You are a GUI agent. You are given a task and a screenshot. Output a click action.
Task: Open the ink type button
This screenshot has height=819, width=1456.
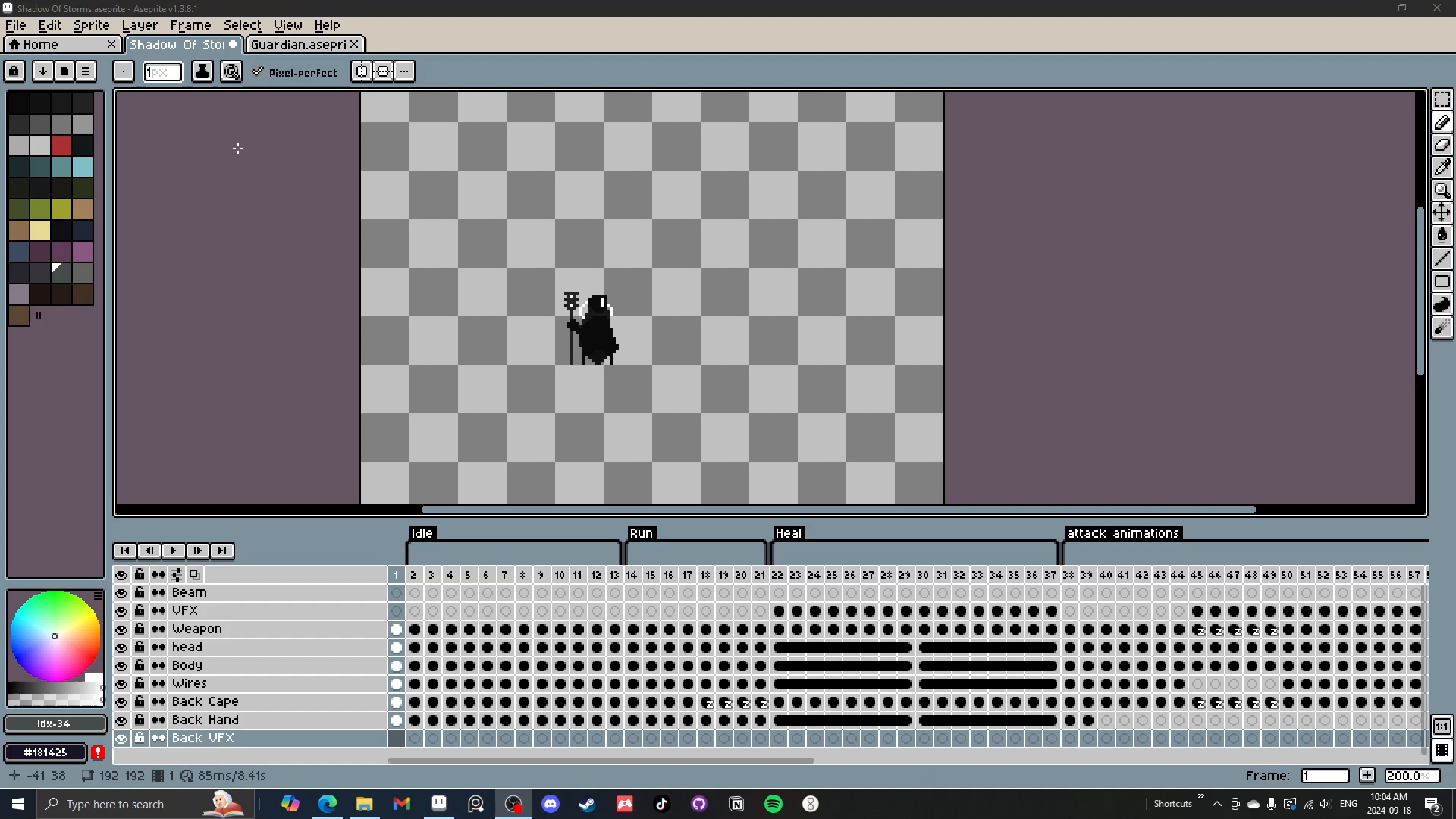202,71
